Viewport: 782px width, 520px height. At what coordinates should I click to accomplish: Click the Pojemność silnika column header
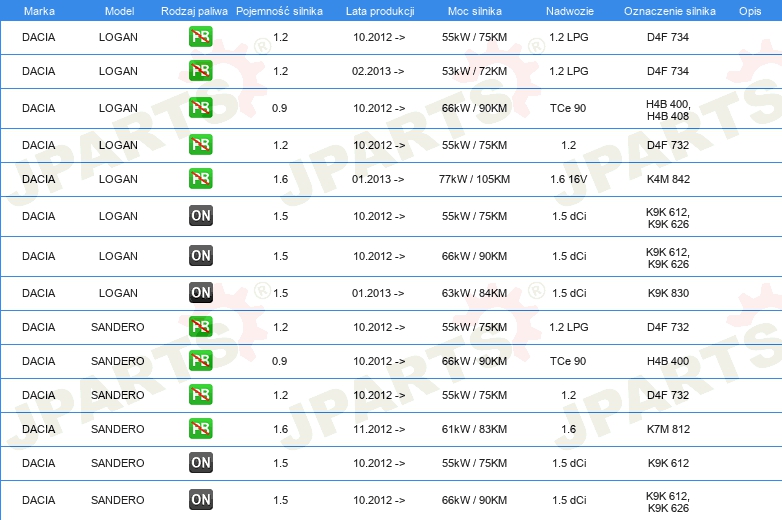coord(279,11)
